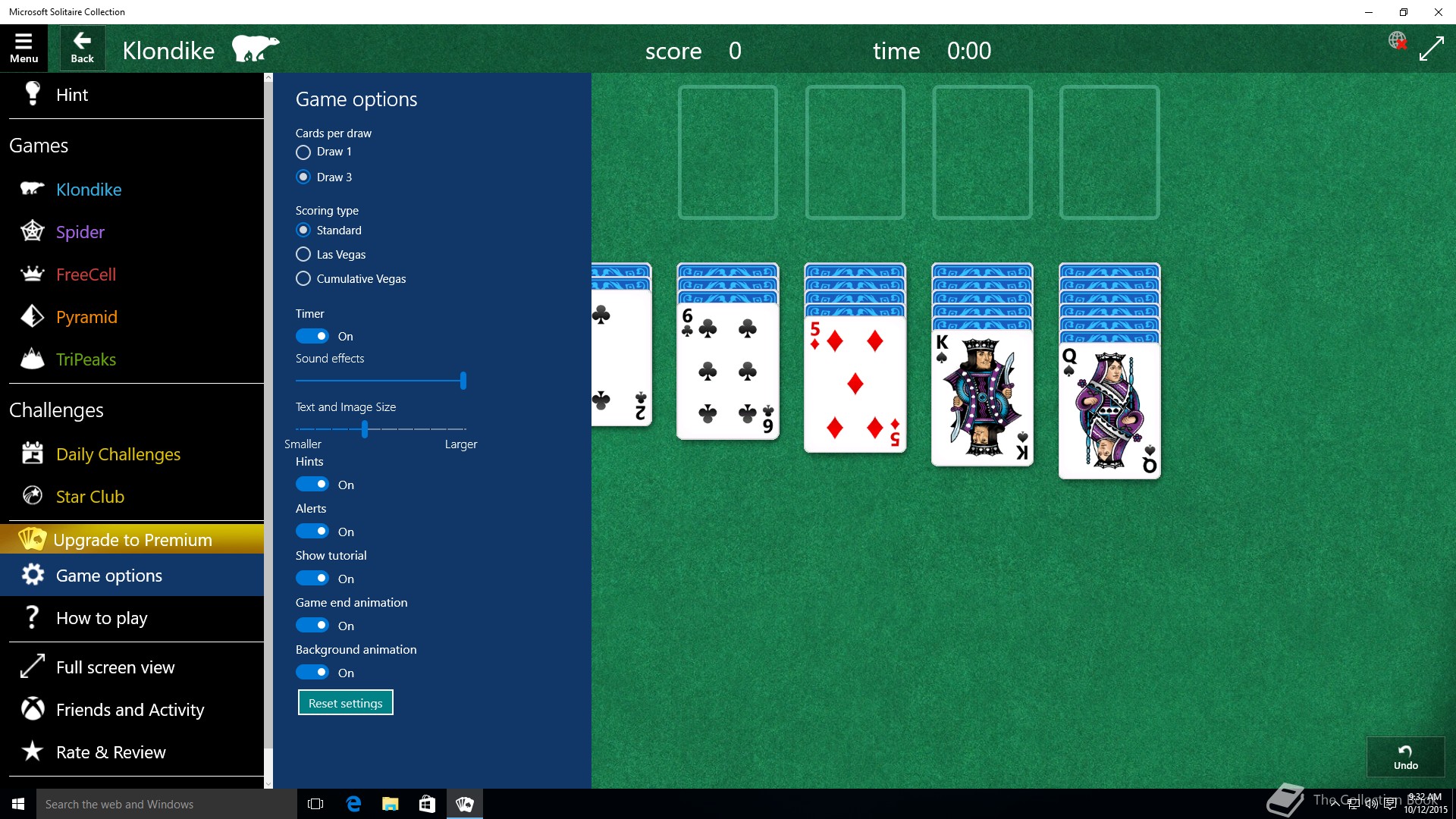This screenshot has width=1456, height=819.
Task: Click the Spider web icon
Action: [x=32, y=231]
